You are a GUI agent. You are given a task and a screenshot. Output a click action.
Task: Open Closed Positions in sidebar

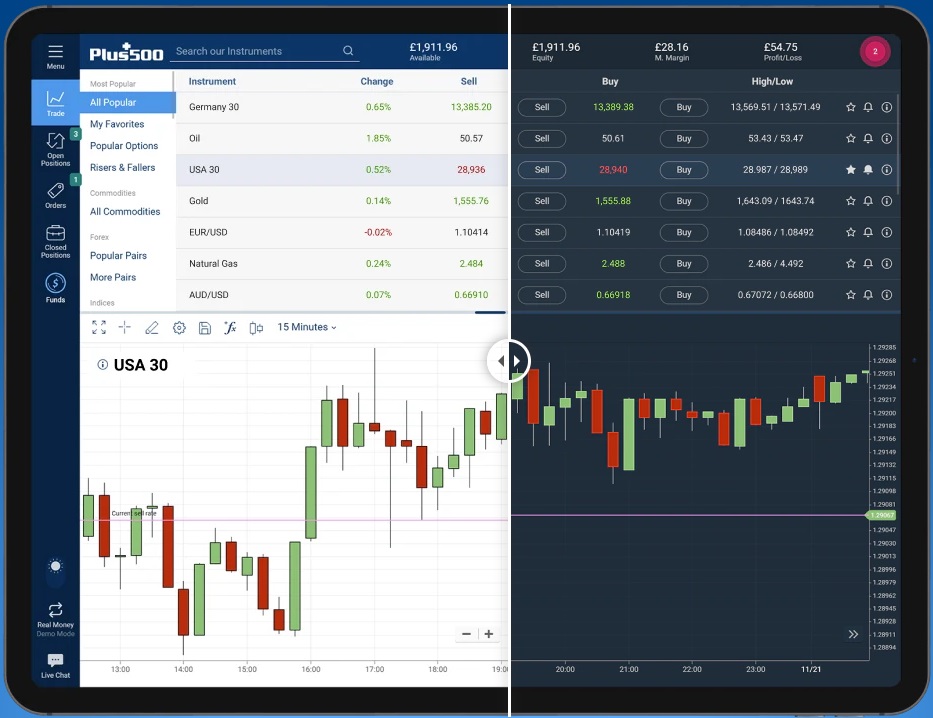coord(55,242)
